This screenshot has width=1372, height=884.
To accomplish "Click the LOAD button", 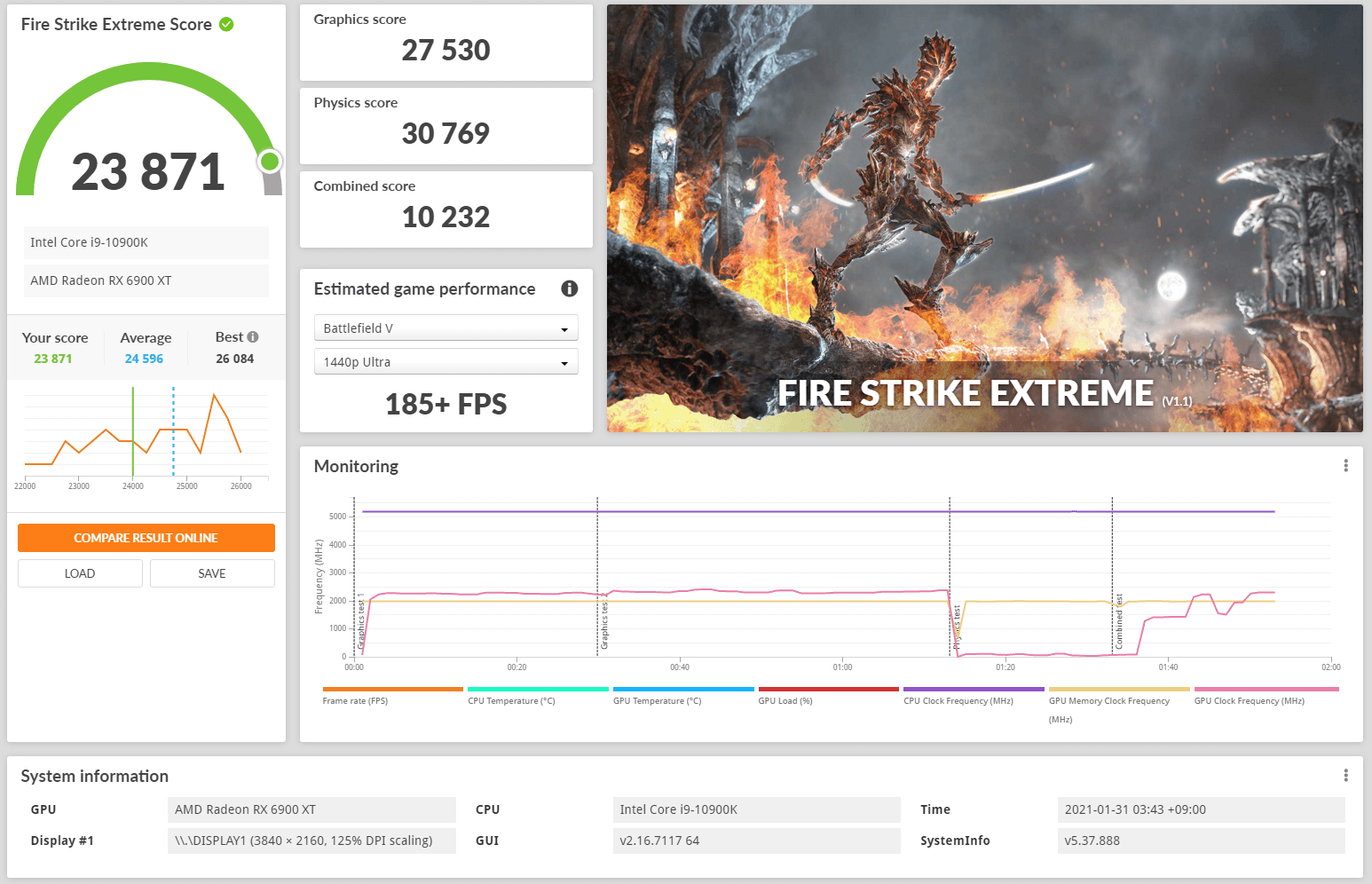I will click(80, 573).
